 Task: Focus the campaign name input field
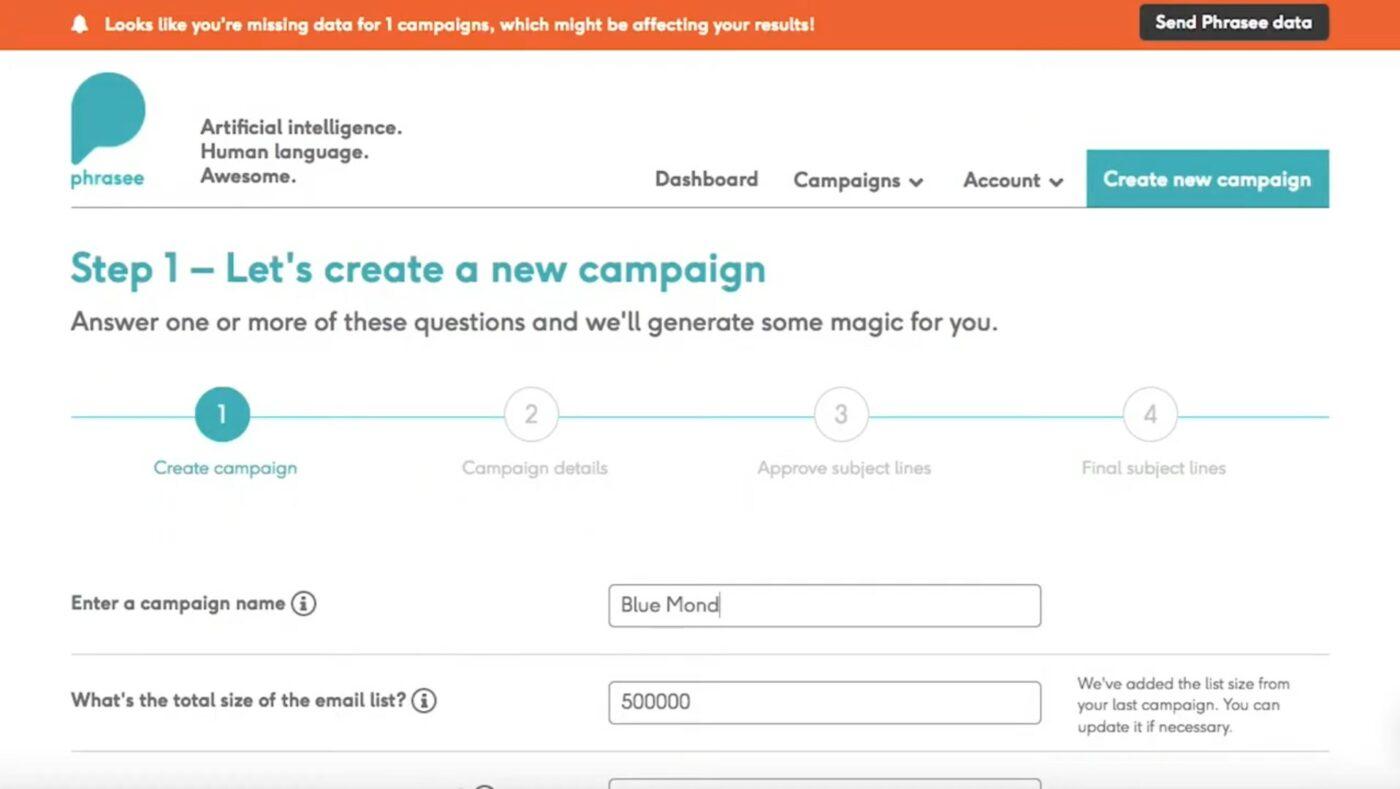click(824, 605)
